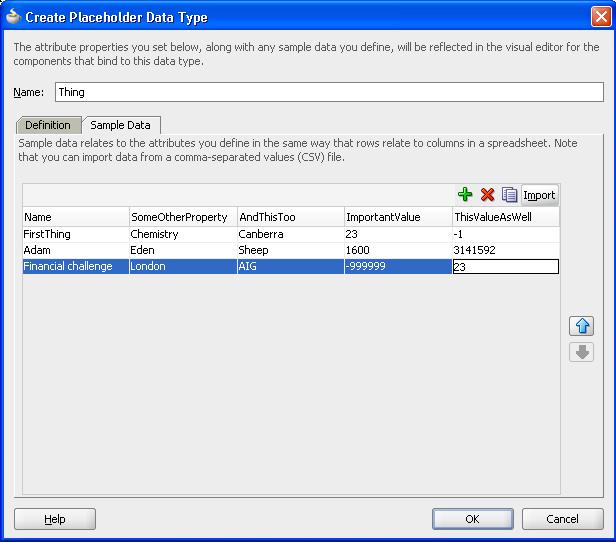
Task: Click the Canberra cell
Action: click(x=289, y=234)
